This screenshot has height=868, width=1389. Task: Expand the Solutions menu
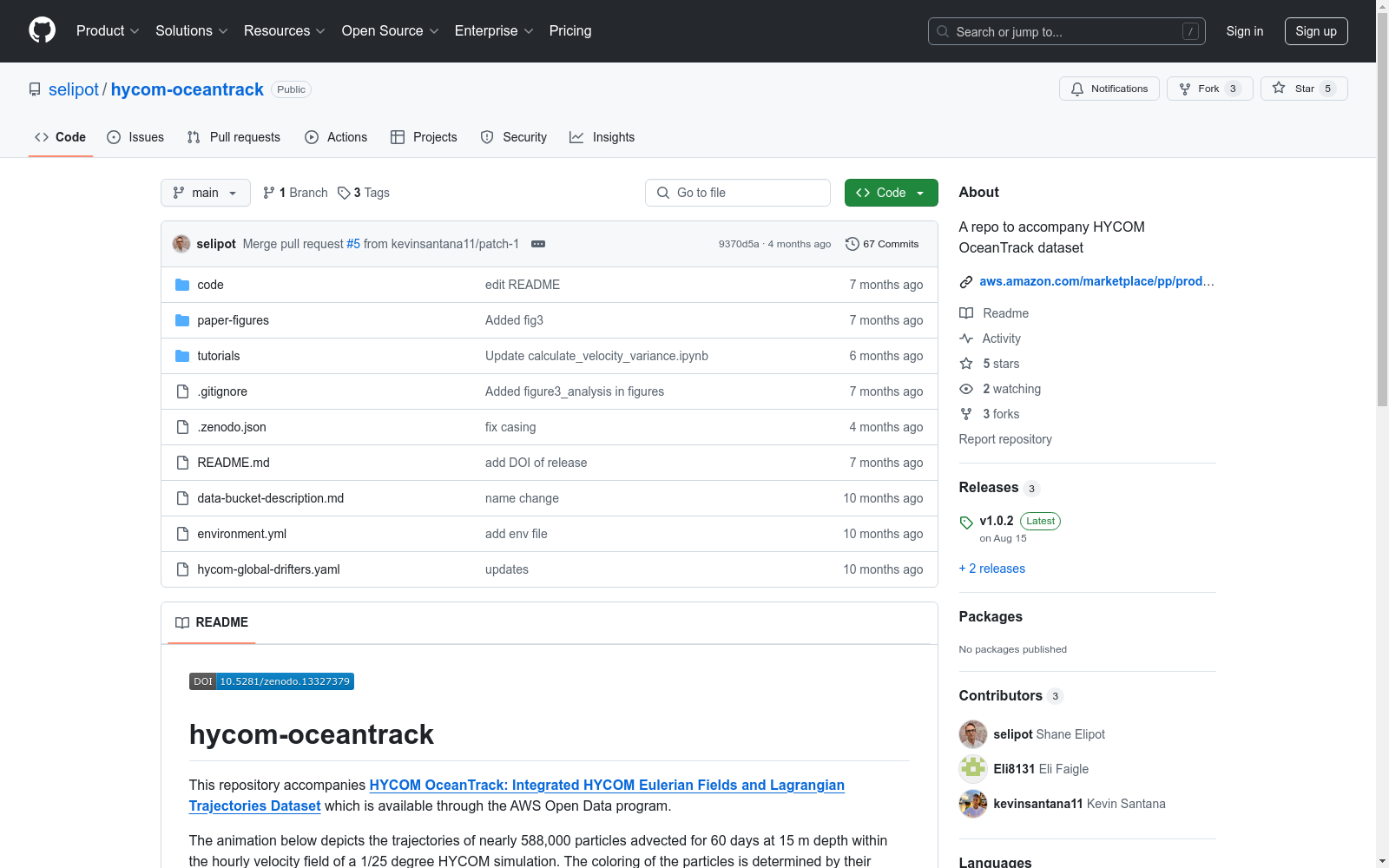pos(191,30)
